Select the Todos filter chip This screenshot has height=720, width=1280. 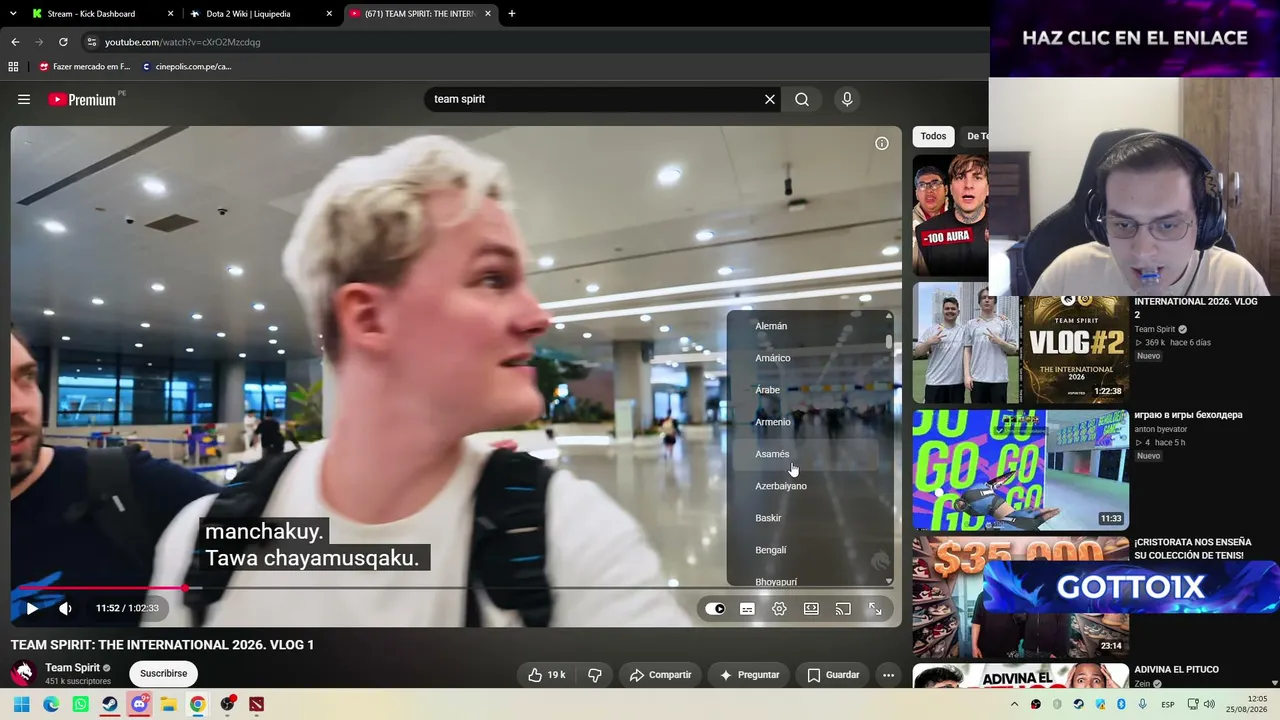933,136
